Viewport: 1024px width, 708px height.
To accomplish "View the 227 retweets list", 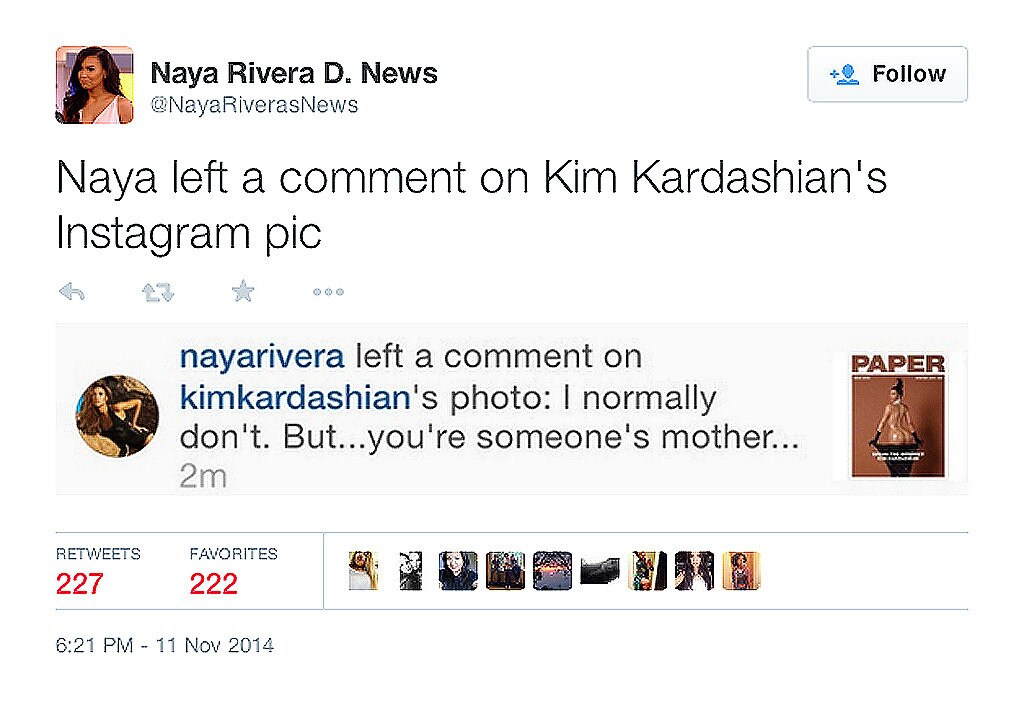I will pyautogui.click(x=80, y=583).
